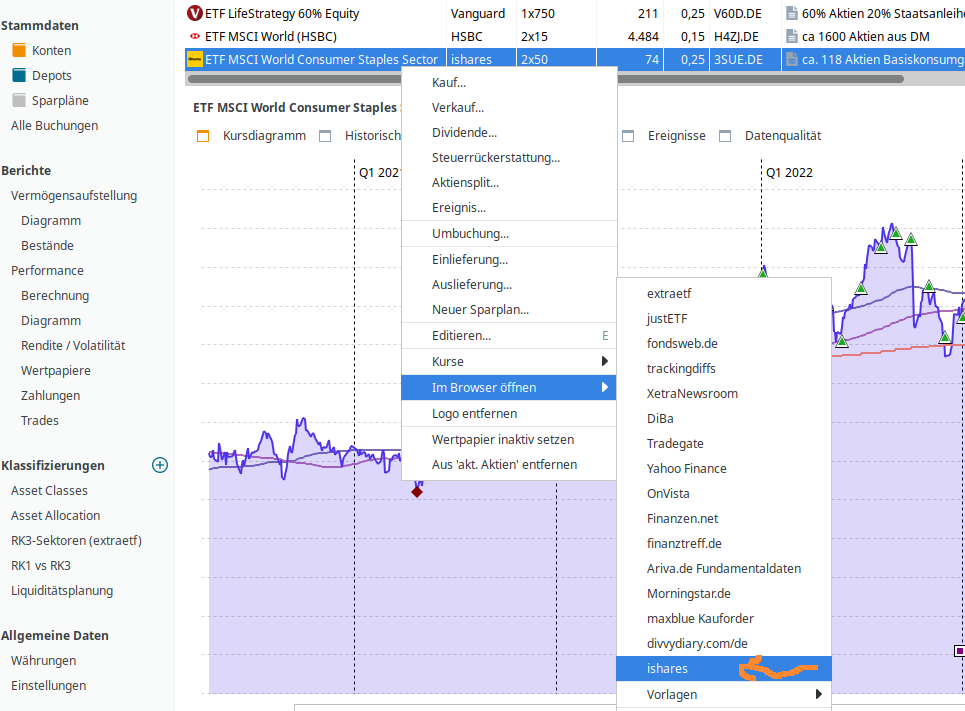Open Einstellungen in sidebar
Image resolution: width=965 pixels, height=711 pixels.
(x=49, y=686)
